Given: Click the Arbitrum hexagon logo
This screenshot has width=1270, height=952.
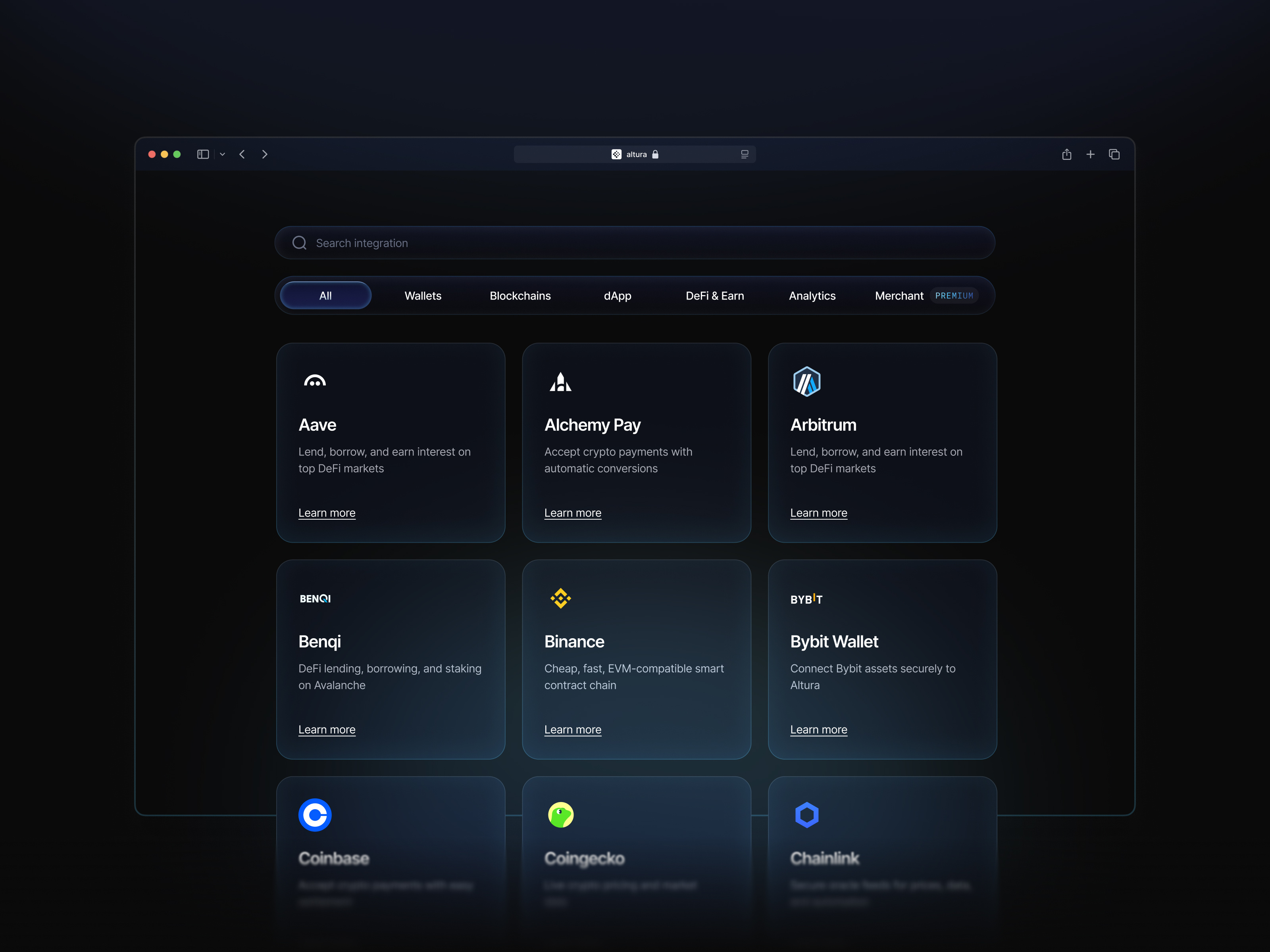Looking at the screenshot, I should pyautogui.click(x=807, y=380).
